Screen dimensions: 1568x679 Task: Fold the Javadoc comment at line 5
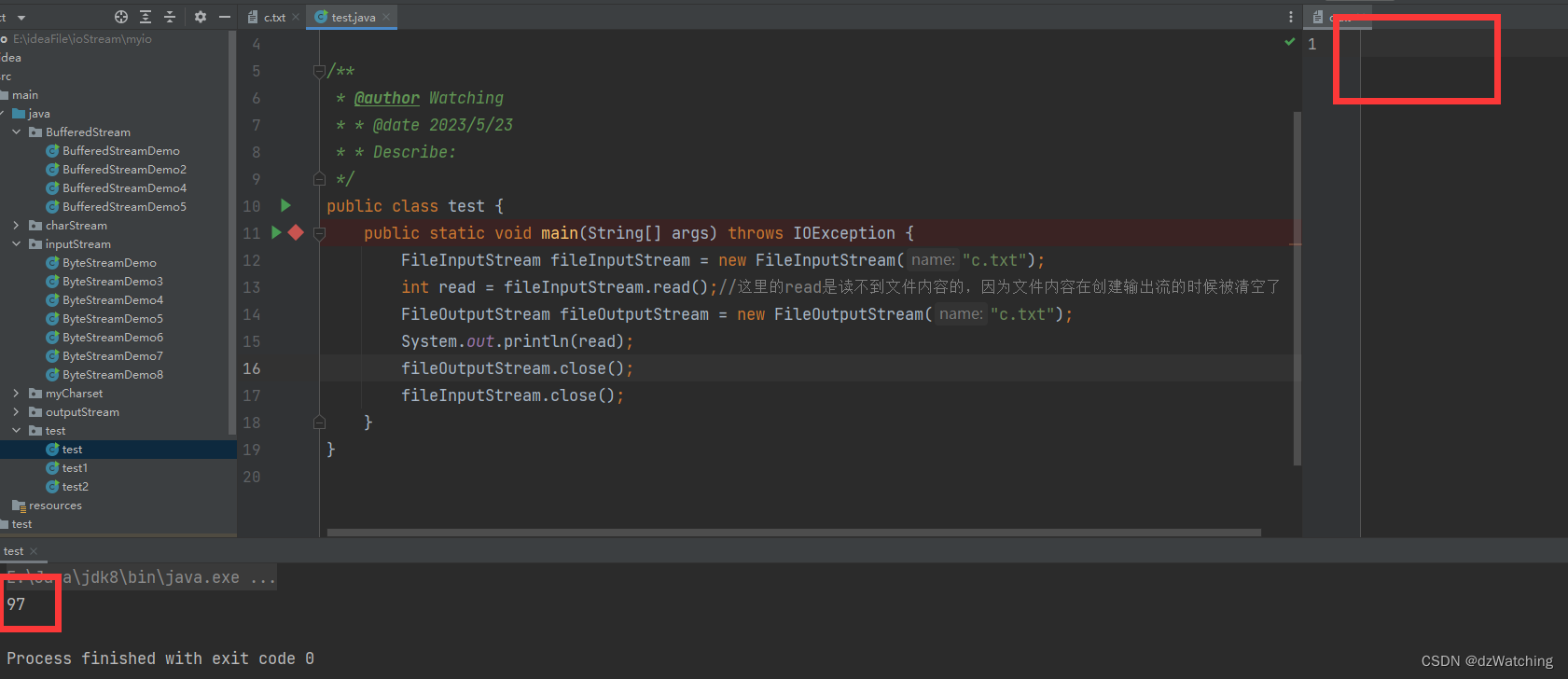click(319, 71)
